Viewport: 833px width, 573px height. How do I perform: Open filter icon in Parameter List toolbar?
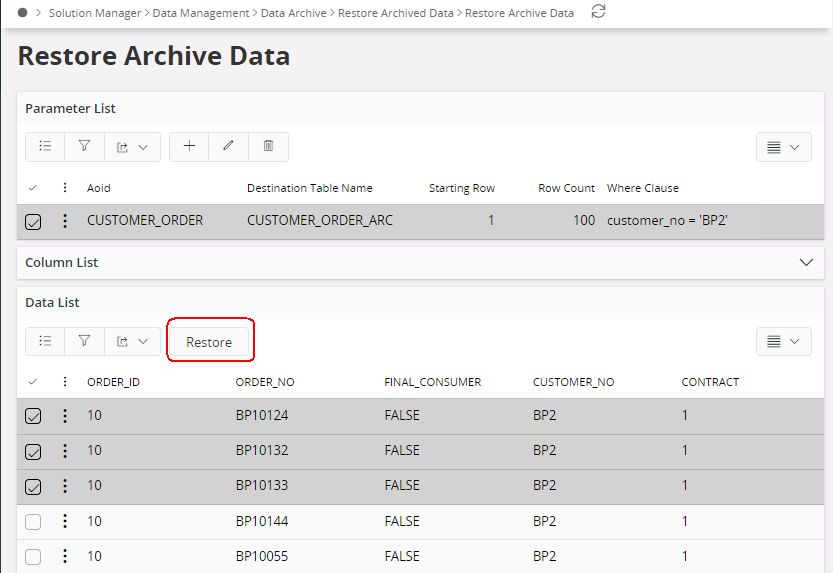[x=84, y=146]
